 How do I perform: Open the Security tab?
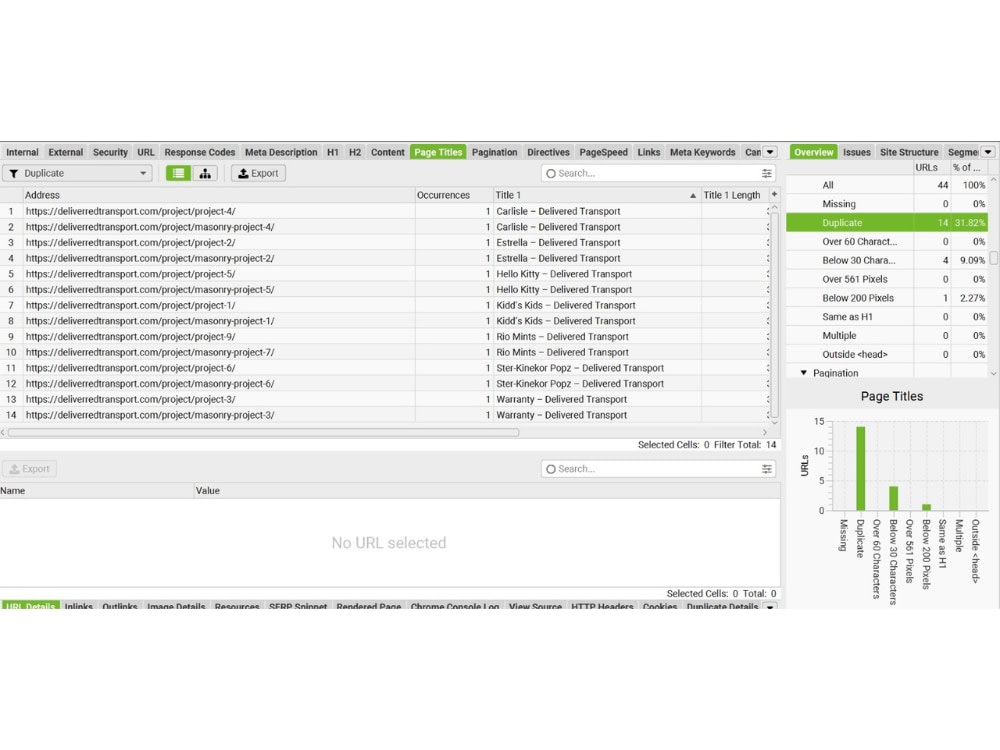click(110, 152)
